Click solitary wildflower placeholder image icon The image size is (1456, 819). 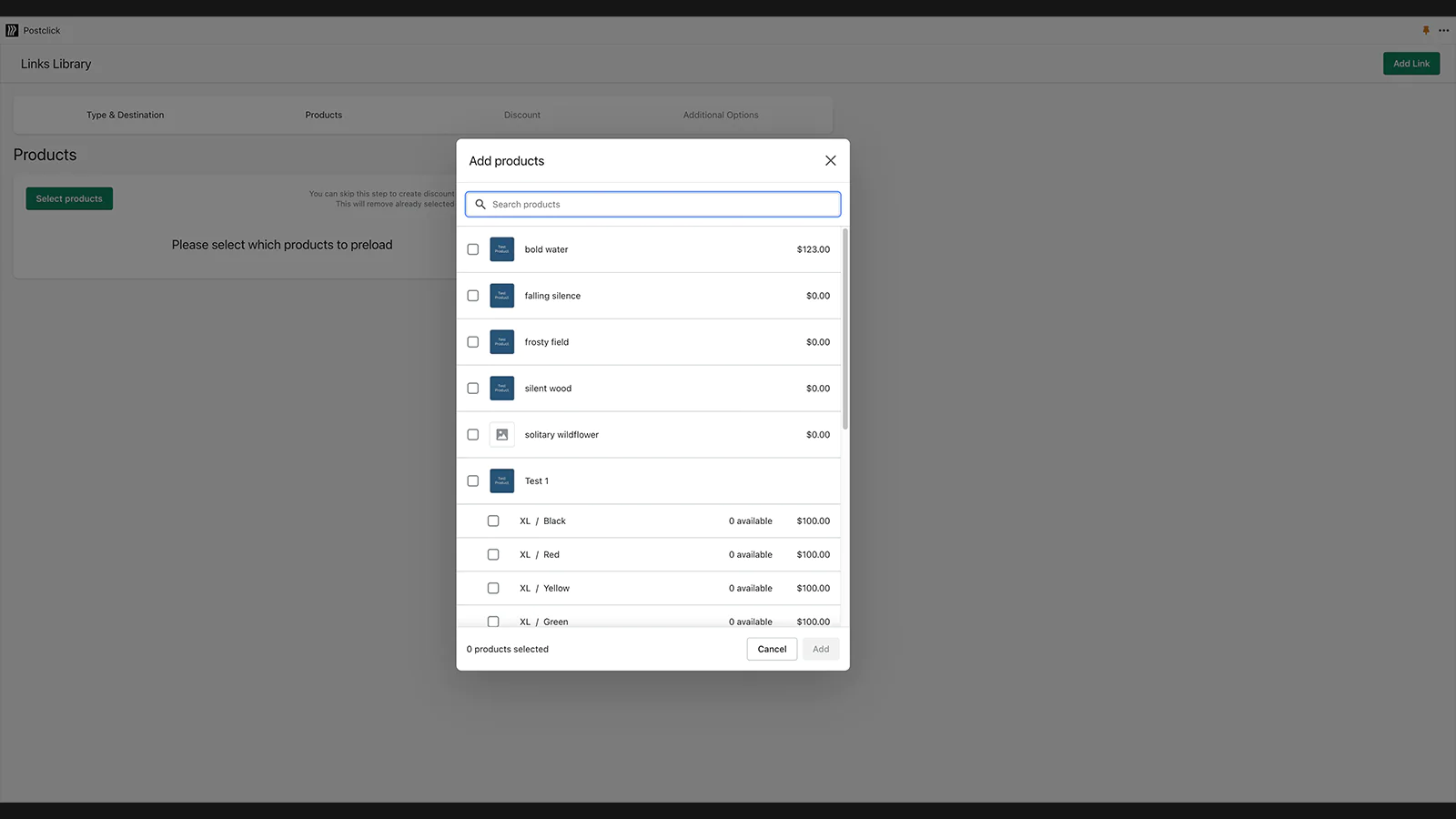pos(502,435)
